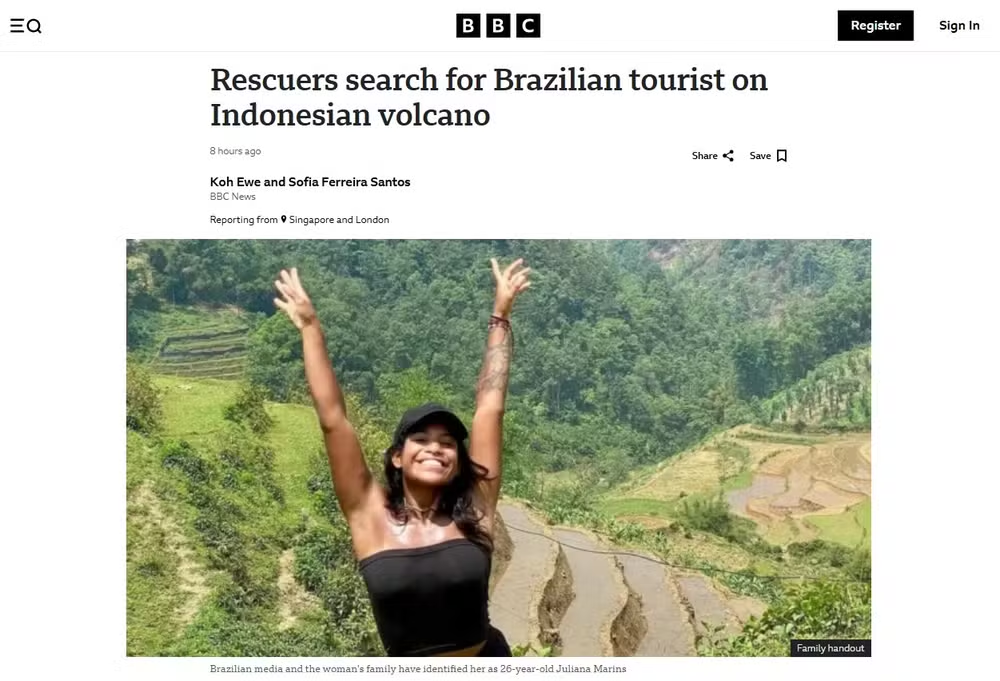
Task: Click the first B block of logo
Action: point(468,26)
